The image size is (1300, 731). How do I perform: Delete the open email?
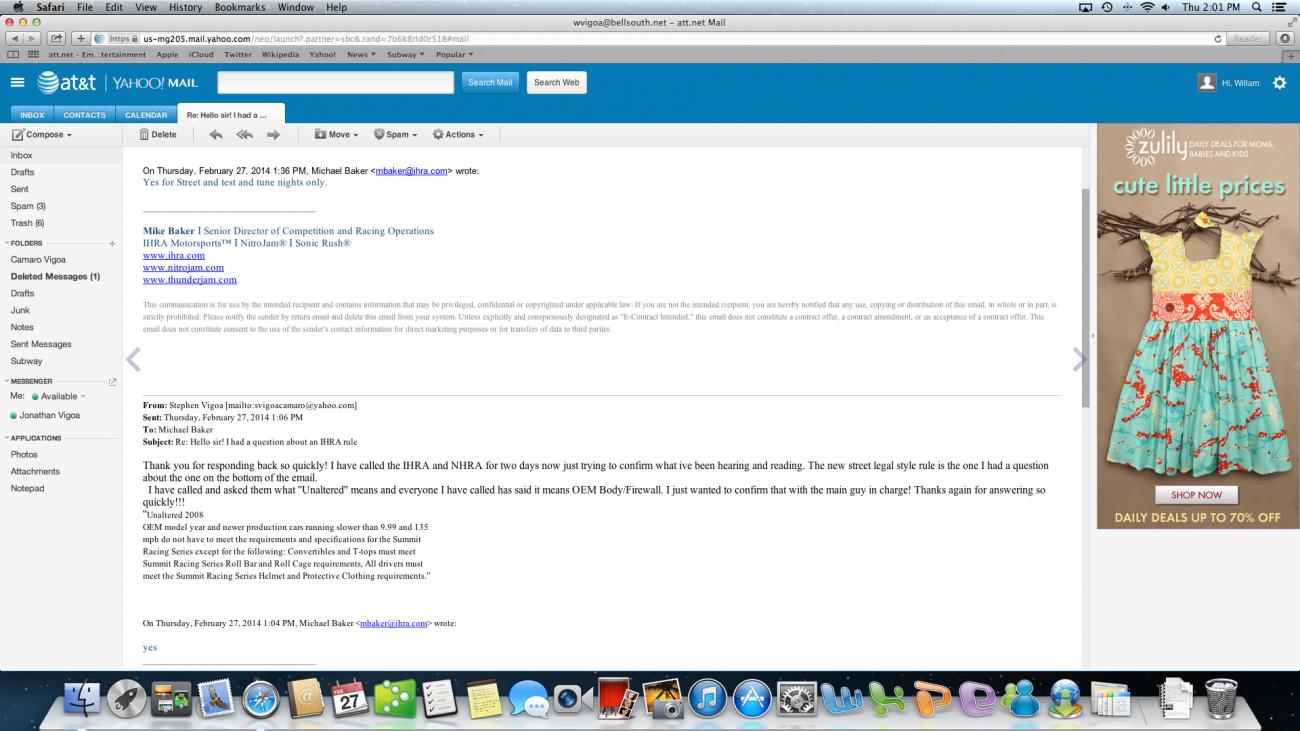coord(157,134)
